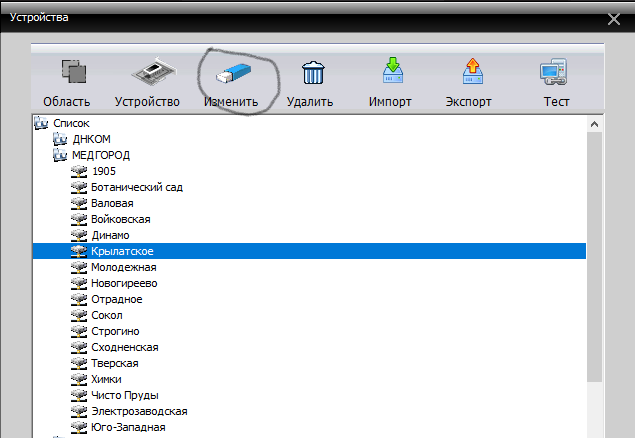Click the device icon beside Сокол
635x438 pixels.
(x=79, y=315)
